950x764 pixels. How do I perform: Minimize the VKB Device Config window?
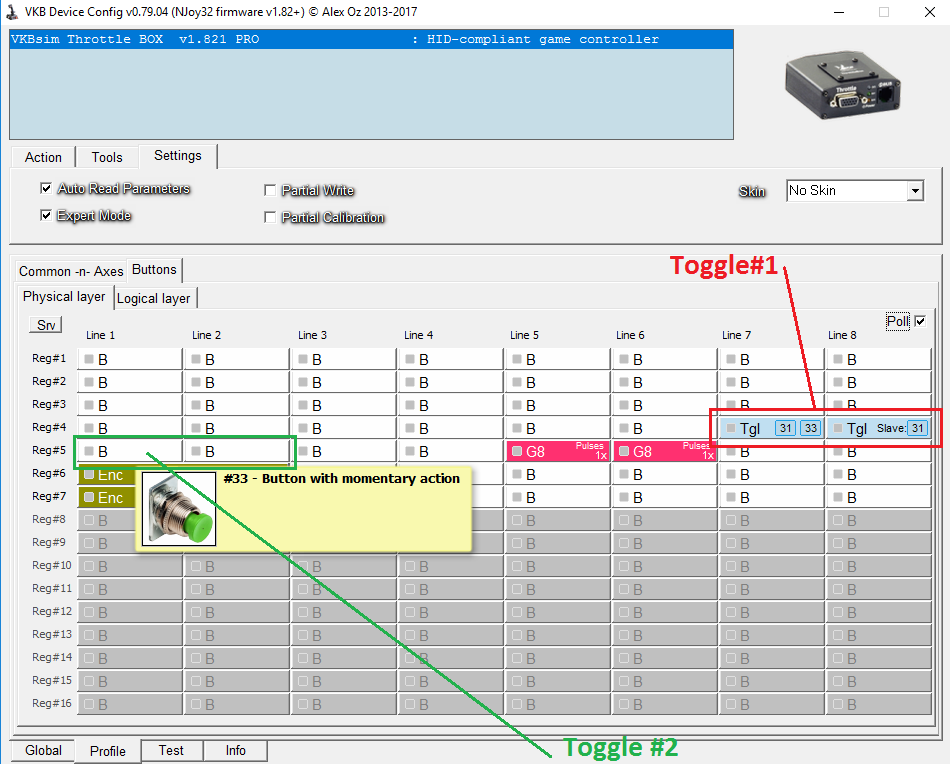[x=839, y=12]
